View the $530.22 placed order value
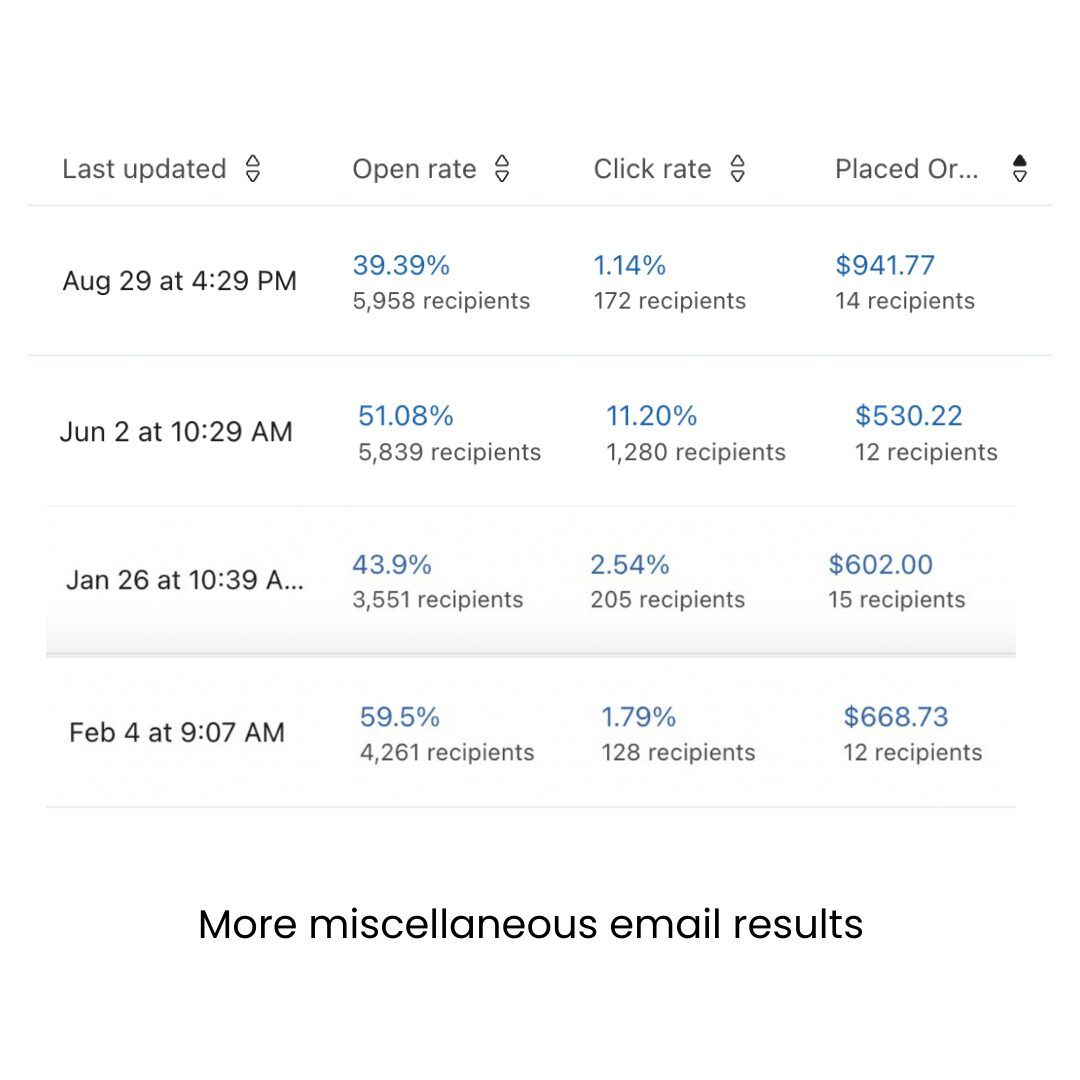 click(x=908, y=416)
